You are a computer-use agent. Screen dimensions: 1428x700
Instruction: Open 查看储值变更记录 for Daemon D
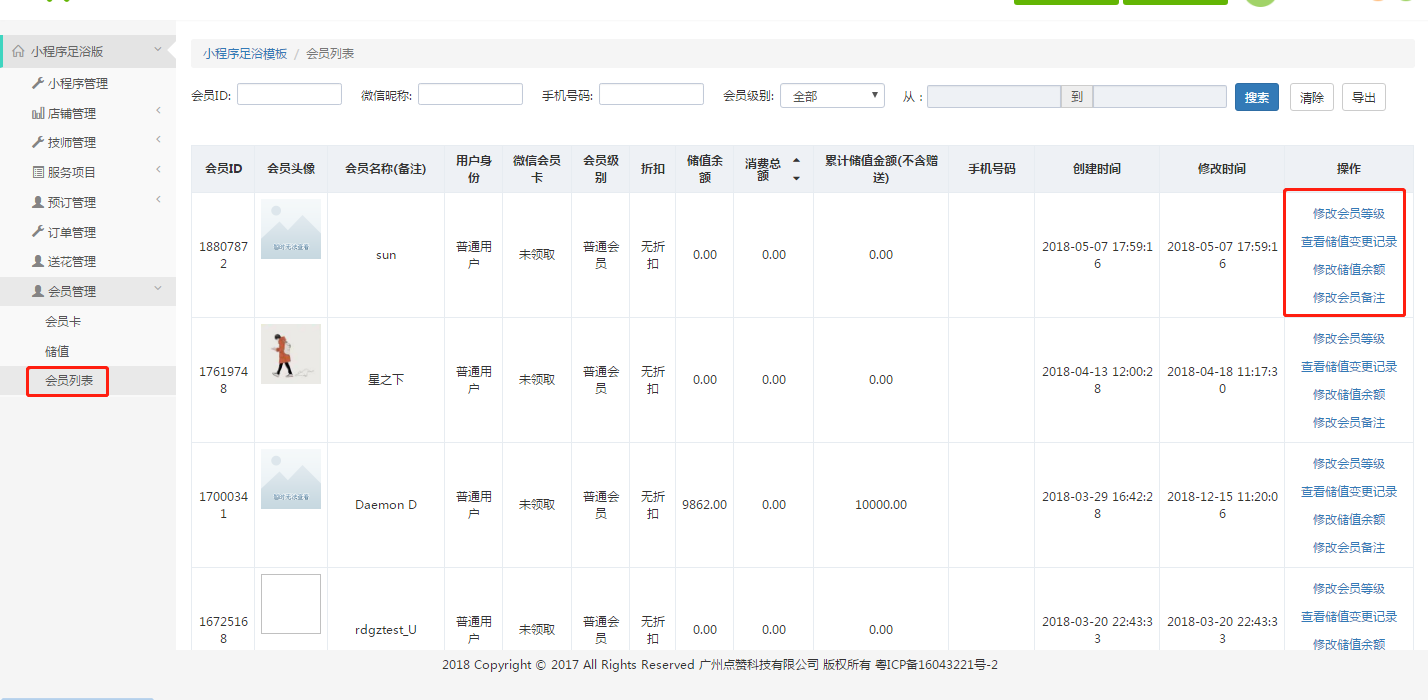pyautogui.click(x=1348, y=491)
